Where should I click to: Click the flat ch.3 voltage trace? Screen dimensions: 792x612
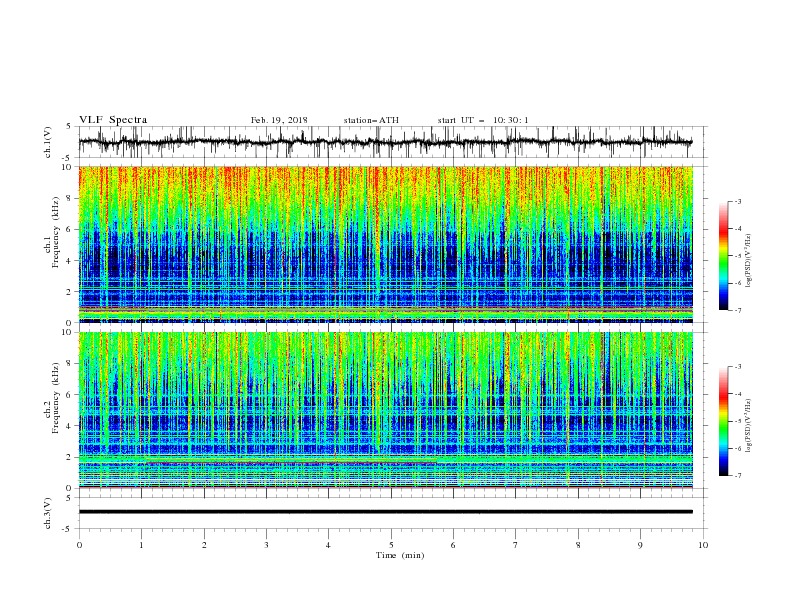tap(385, 512)
